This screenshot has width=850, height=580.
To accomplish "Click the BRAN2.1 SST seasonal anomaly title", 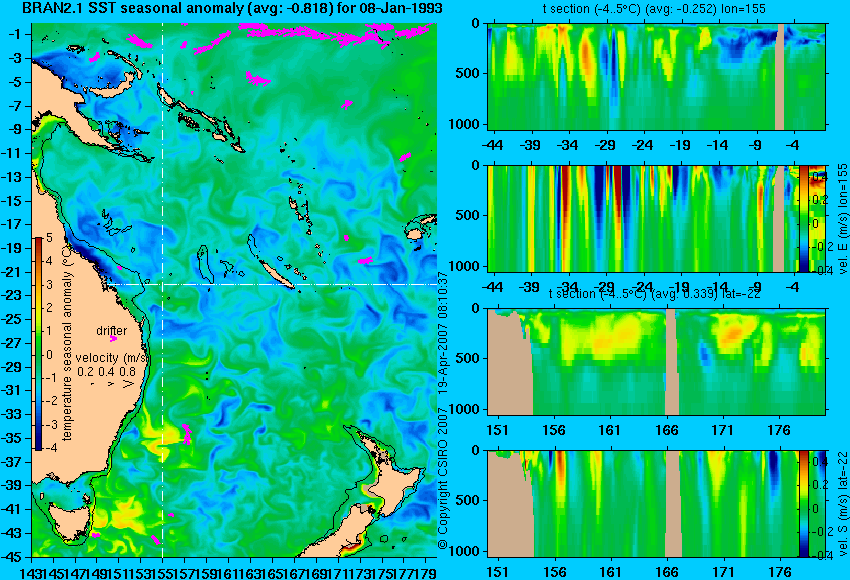I will click(x=232, y=8).
